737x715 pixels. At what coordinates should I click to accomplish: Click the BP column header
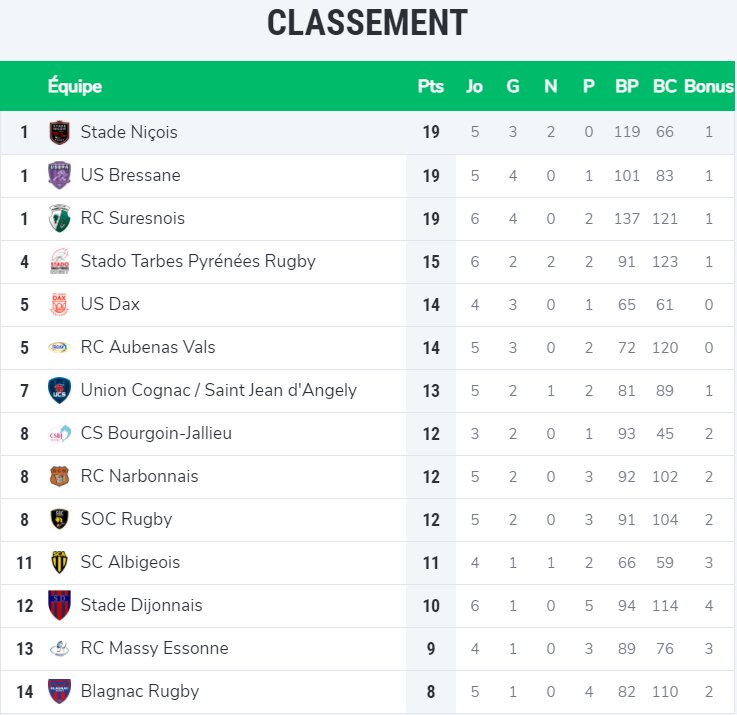pos(627,86)
